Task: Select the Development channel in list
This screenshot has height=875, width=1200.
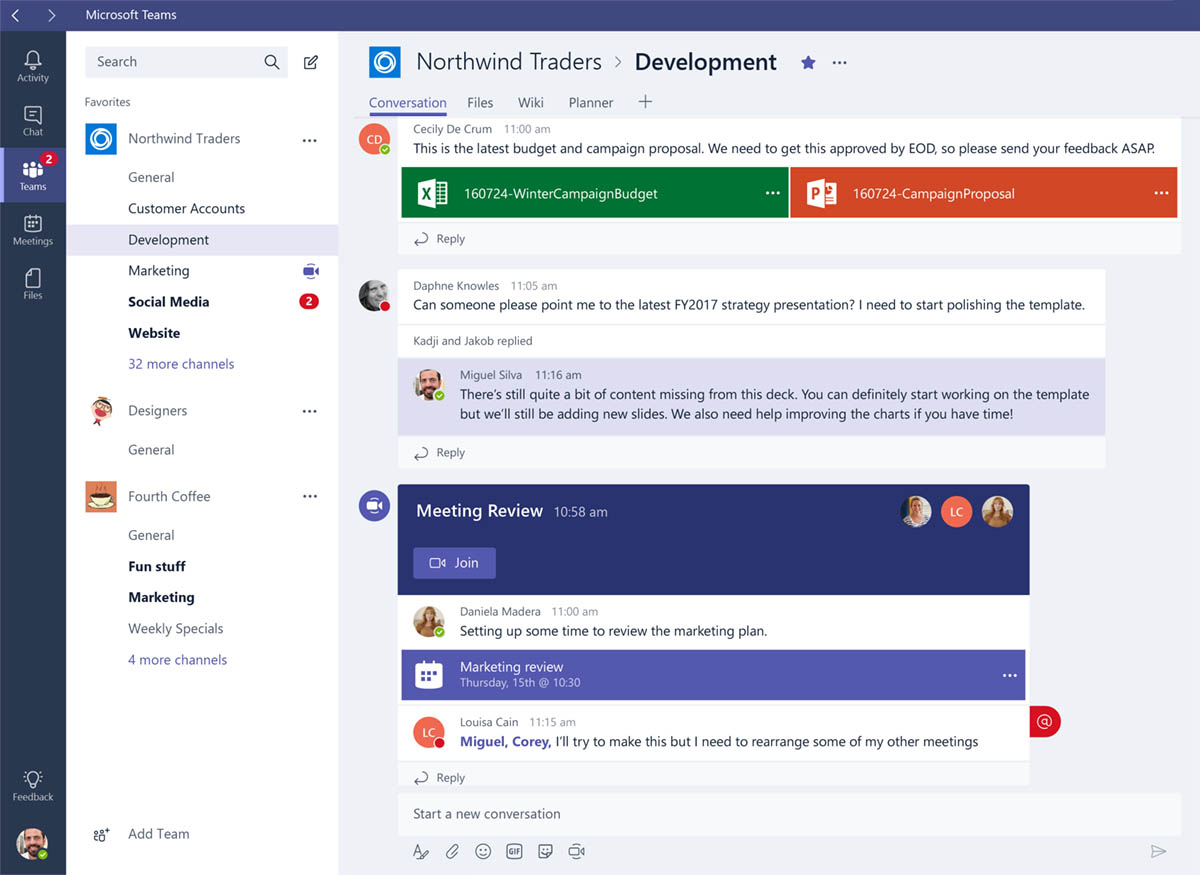Action: (202, 240)
